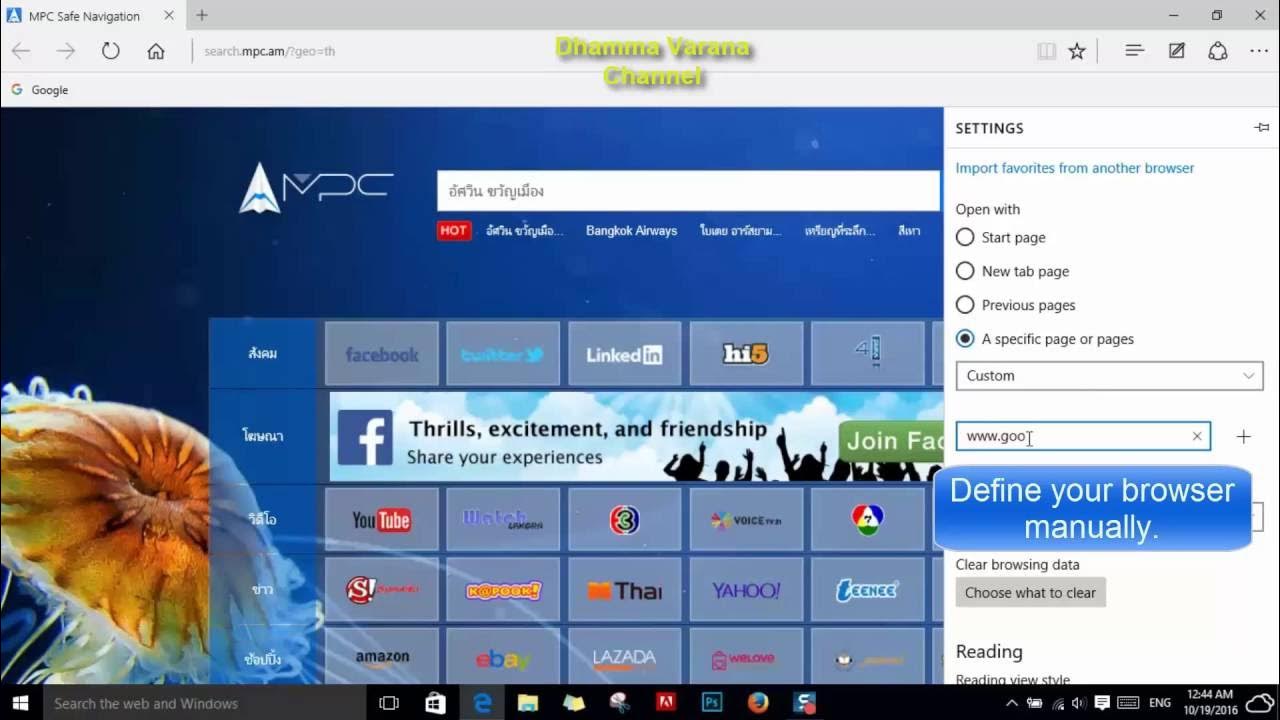Open the Windows Start menu
This screenshot has height=720, width=1280.
(x=20, y=703)
